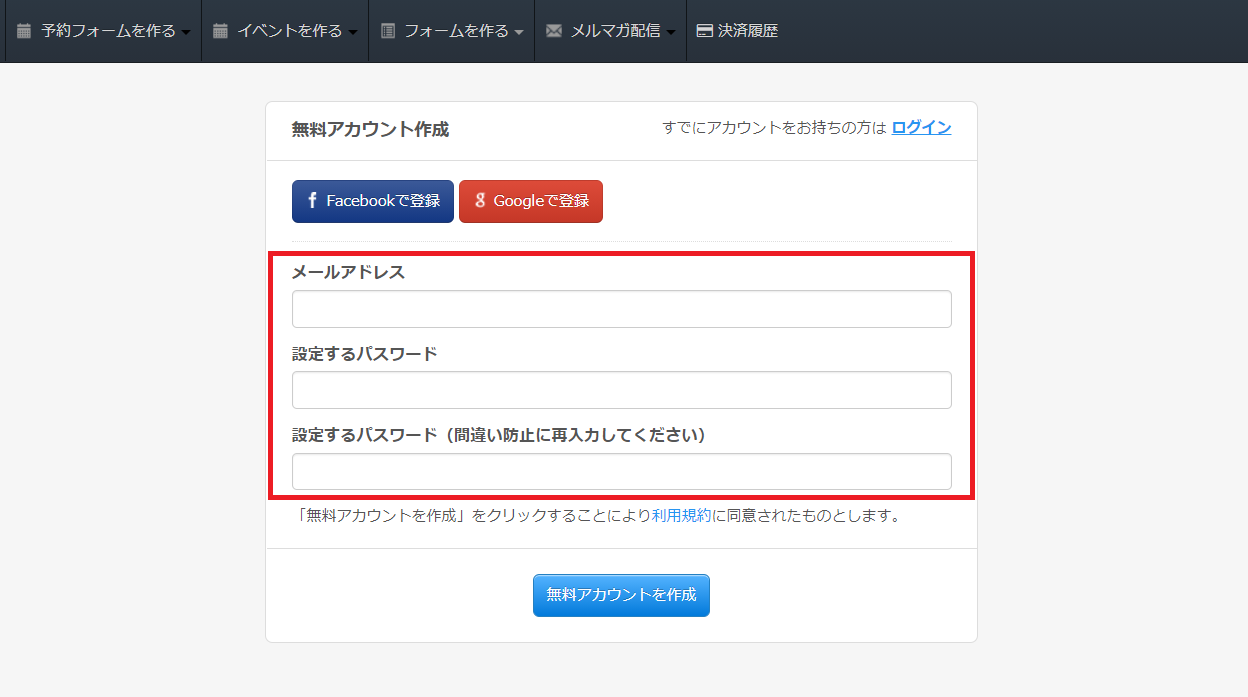Click credit card icon beside 決済履歴

click(x=704, y=31)
